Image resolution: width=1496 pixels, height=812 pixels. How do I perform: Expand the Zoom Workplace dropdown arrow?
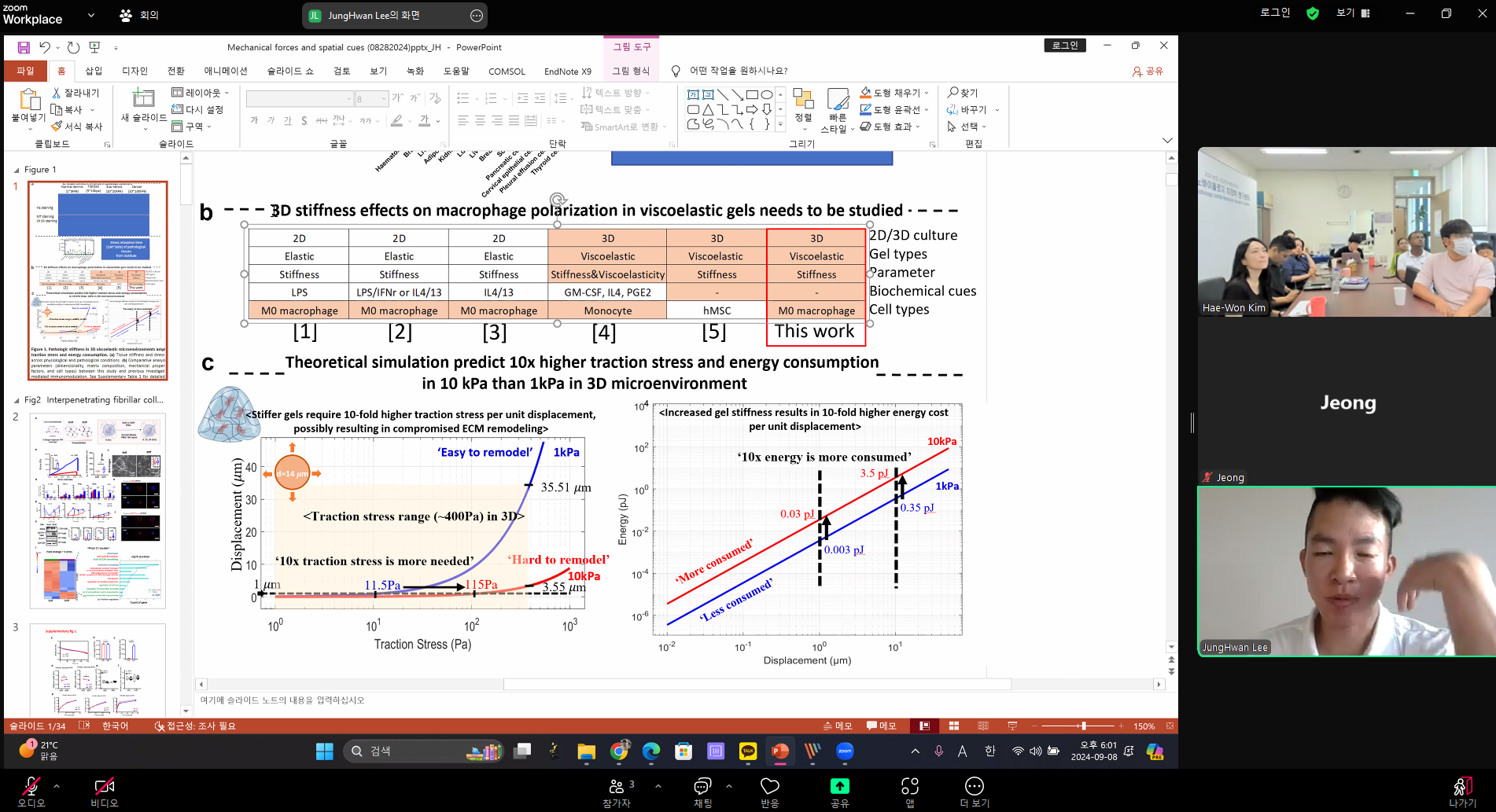point(91,15)
